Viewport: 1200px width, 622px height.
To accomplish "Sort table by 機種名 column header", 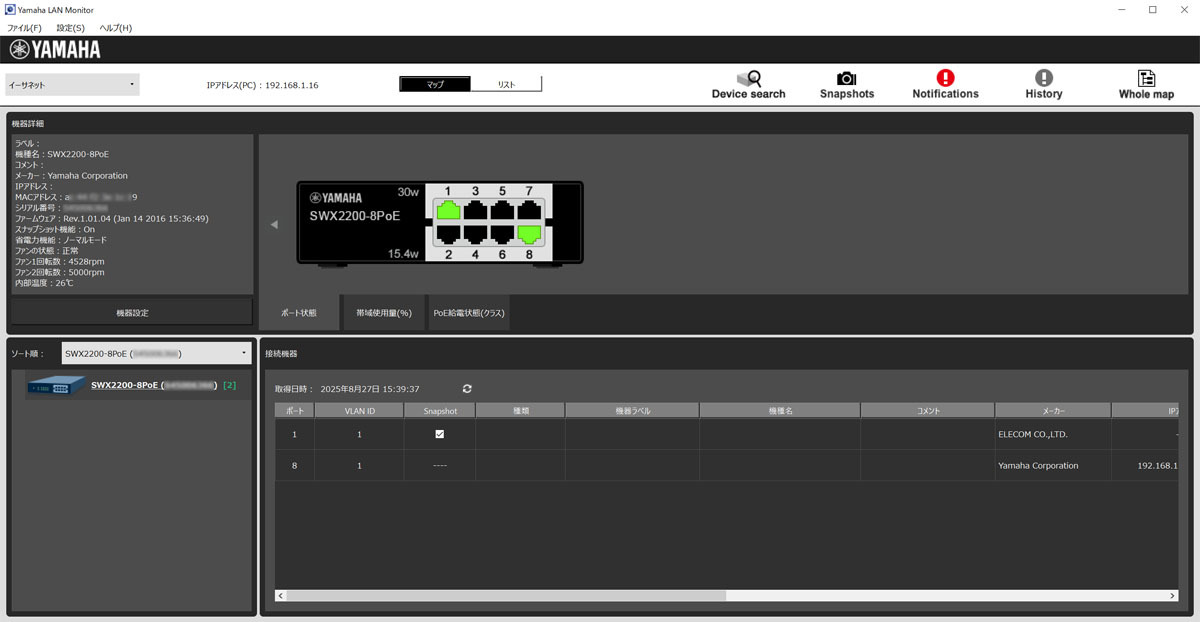I will 780,411.
